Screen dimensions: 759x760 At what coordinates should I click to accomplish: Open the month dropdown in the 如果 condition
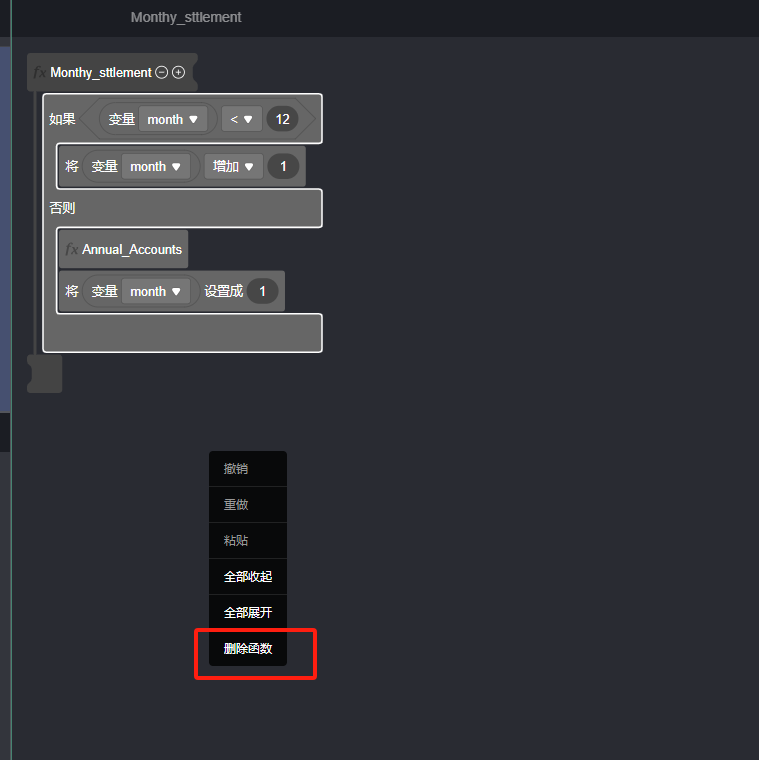click(x=173, y=119)
